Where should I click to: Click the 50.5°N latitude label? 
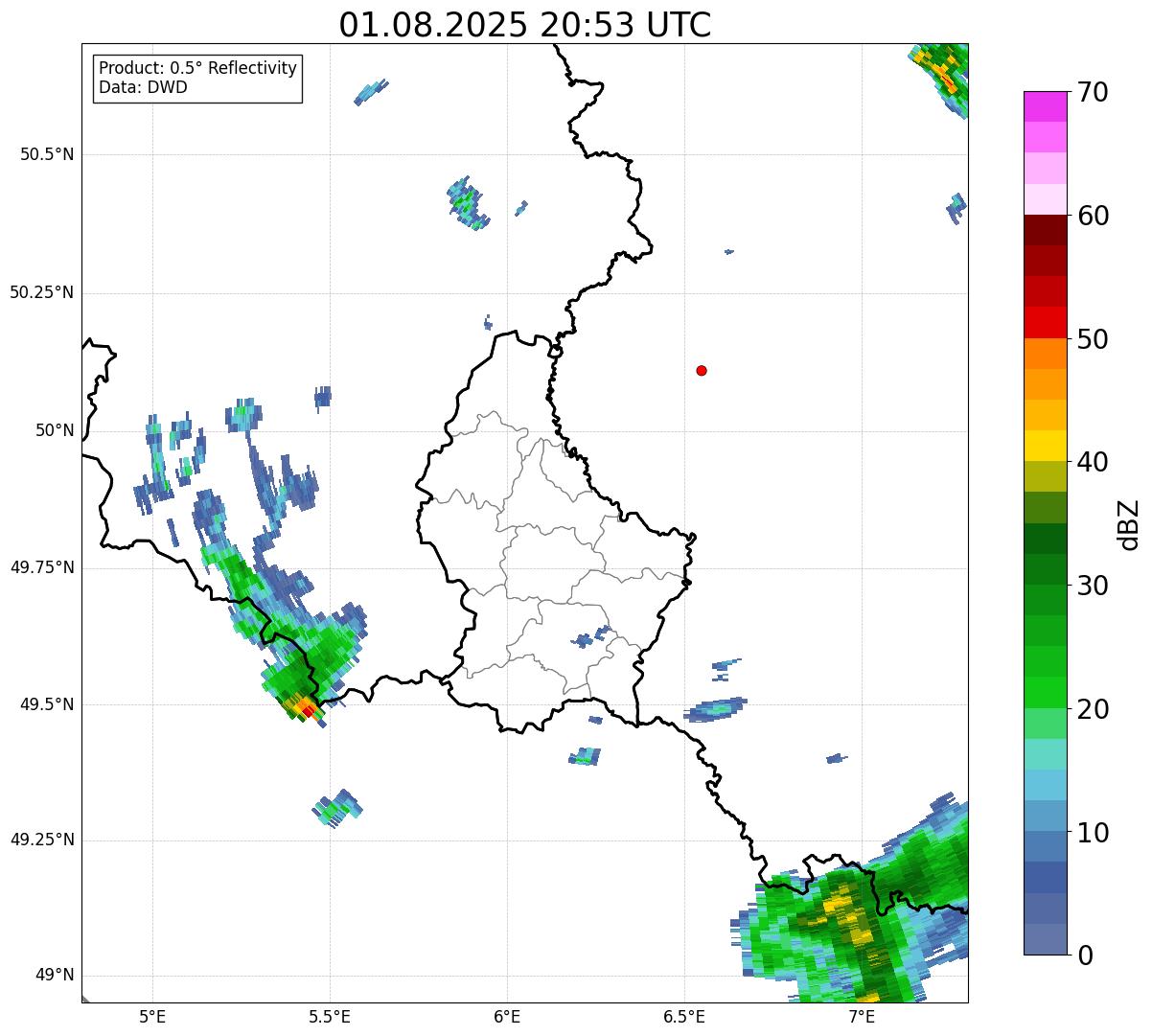(x=47, y=154)
